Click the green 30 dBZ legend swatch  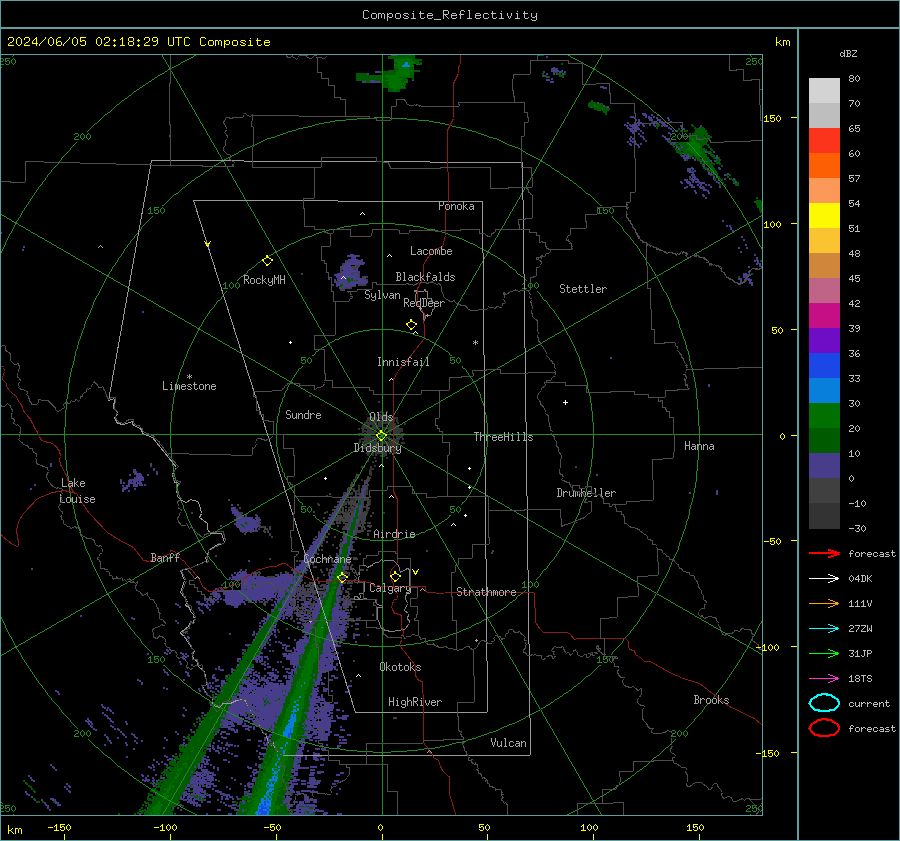[824, 415]
